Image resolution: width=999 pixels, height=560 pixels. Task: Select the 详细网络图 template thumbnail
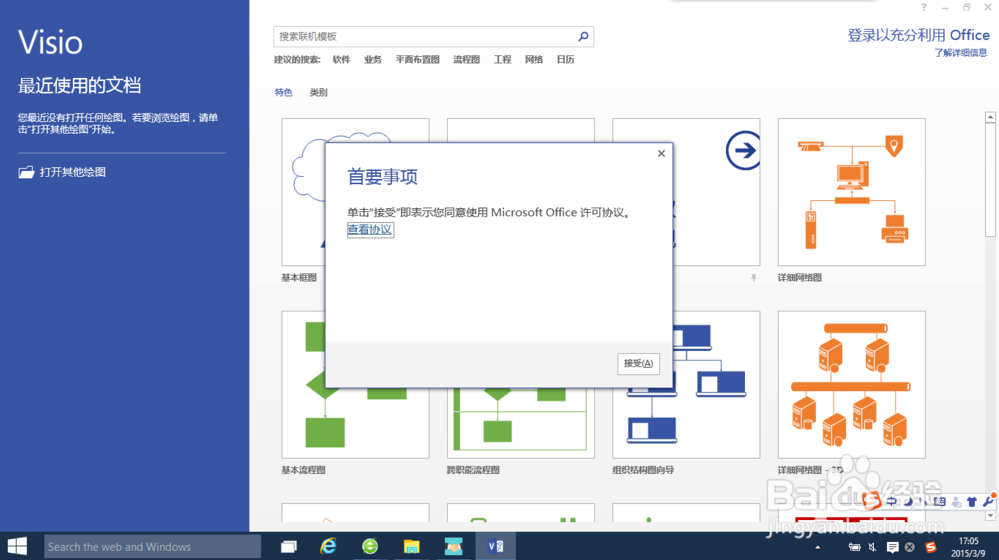point(851,192)
